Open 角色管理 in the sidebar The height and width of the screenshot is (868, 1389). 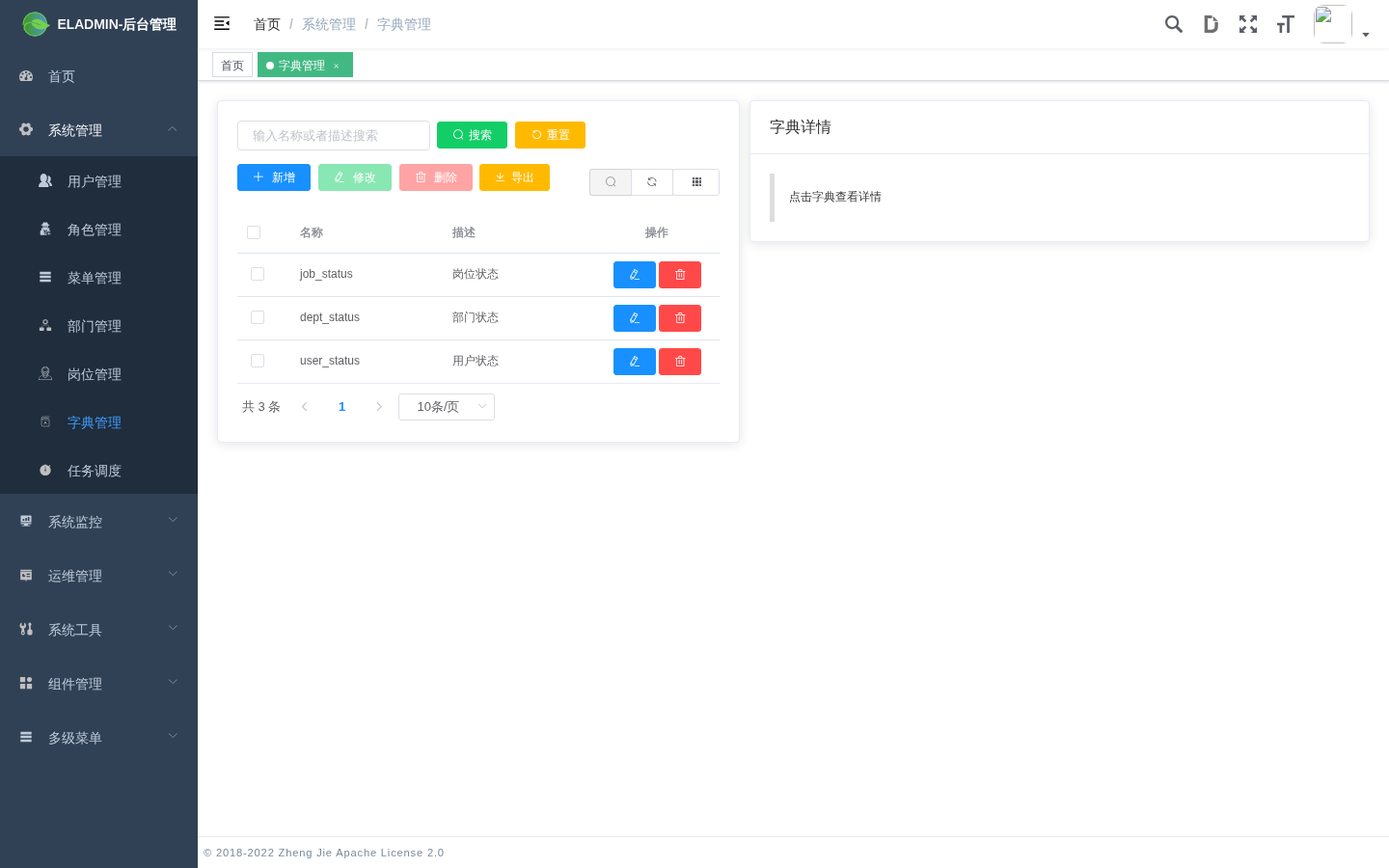click(x=98, y=229)
